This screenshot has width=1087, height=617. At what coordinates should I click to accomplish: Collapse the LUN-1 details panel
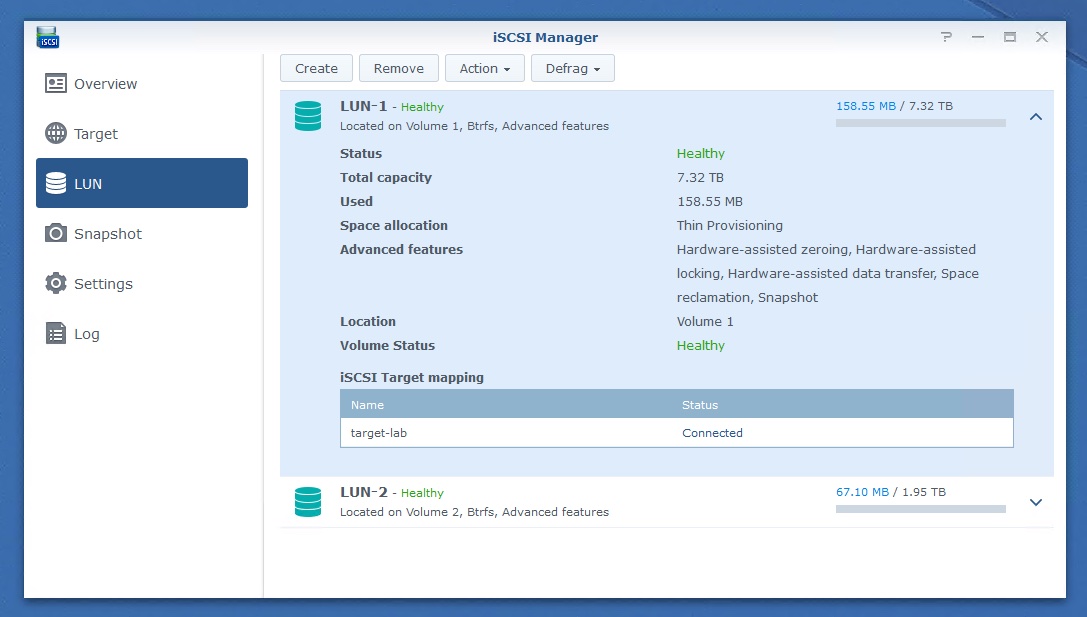pos(1036,117)
